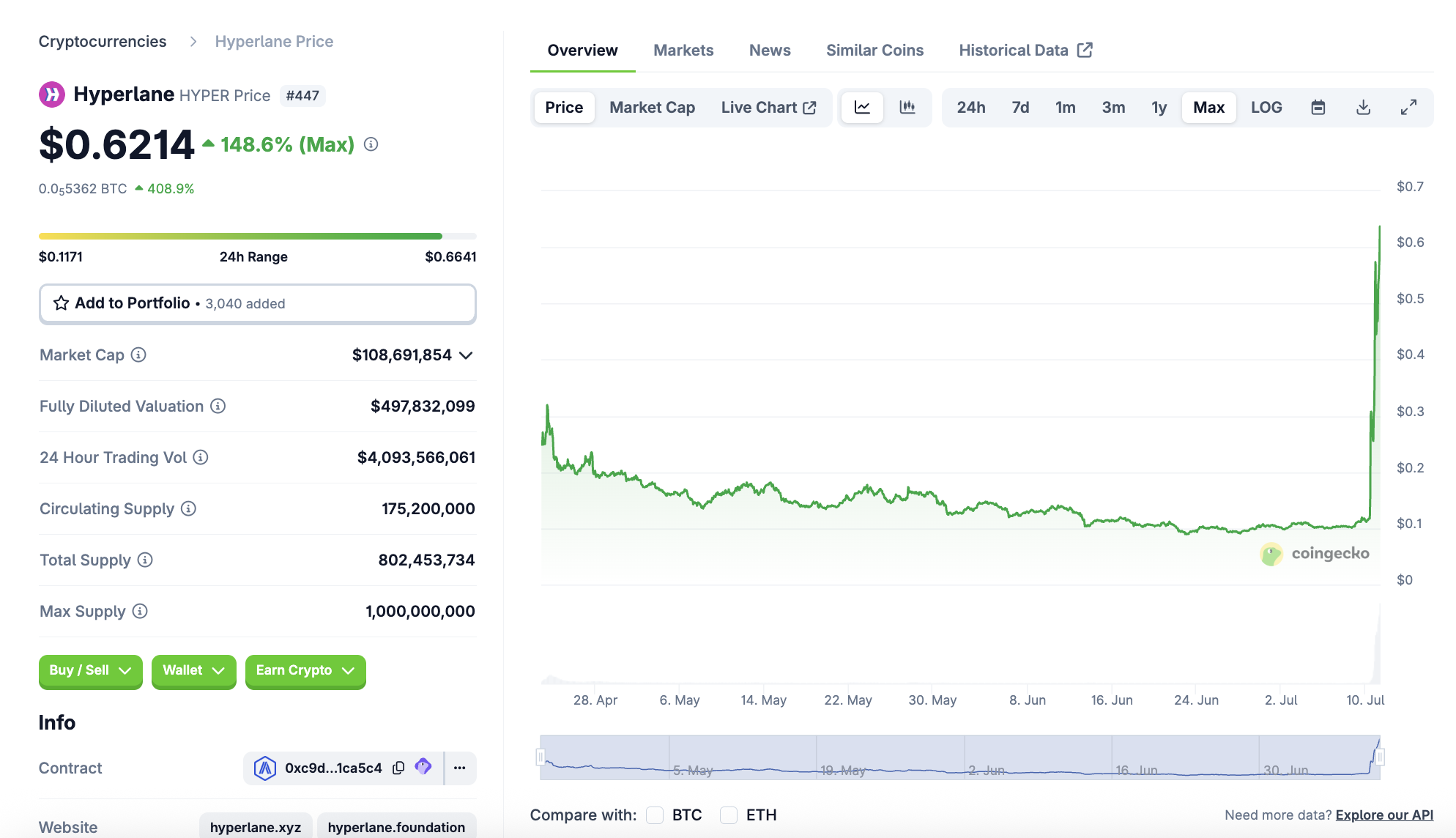Image resolution: width=1456 pixels, height=838 pixels.
Task: Open the Wallet dropdown
Action: pyautogui.click(x=193, y=670)
